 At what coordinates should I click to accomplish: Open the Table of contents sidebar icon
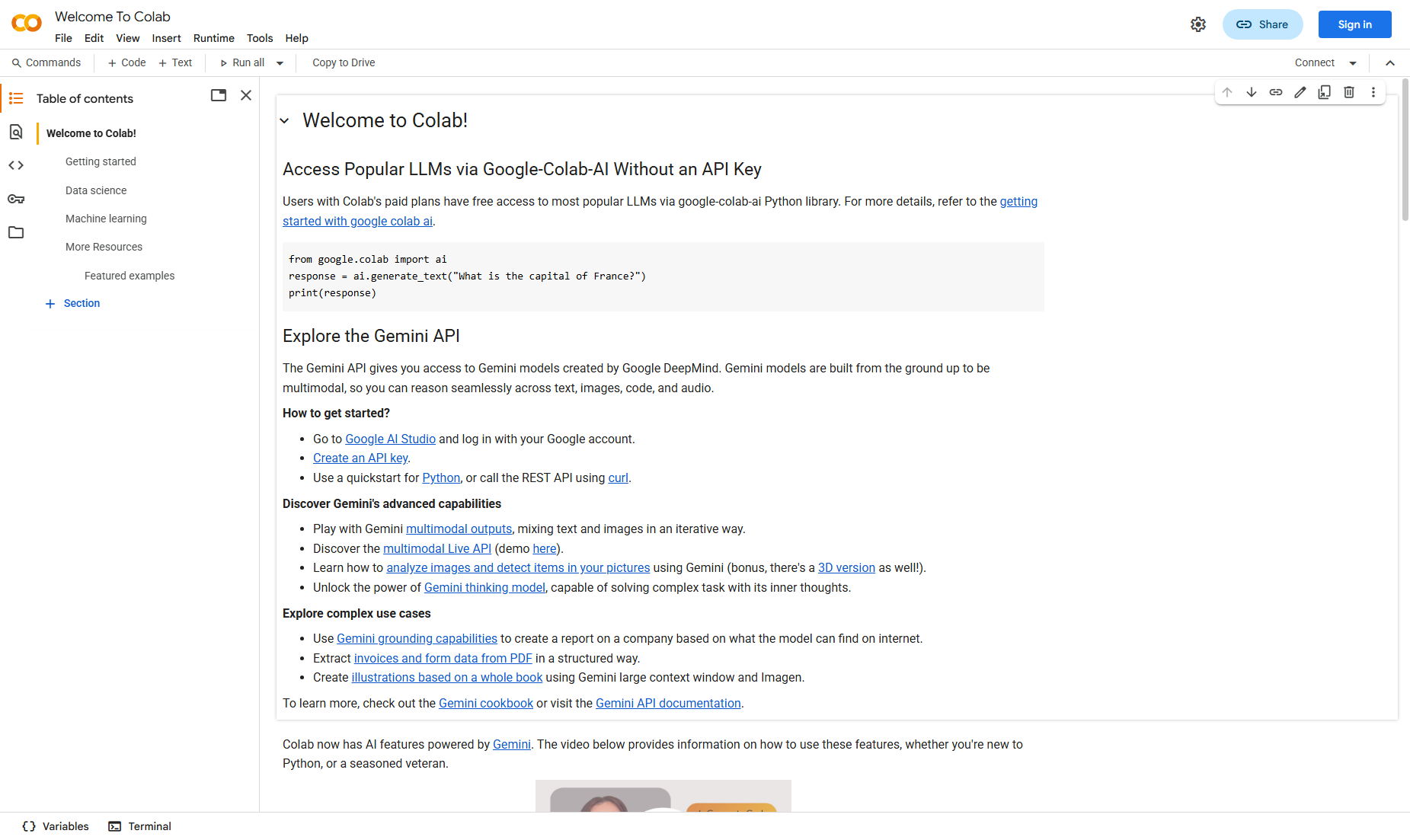click(x=16, y=98)
